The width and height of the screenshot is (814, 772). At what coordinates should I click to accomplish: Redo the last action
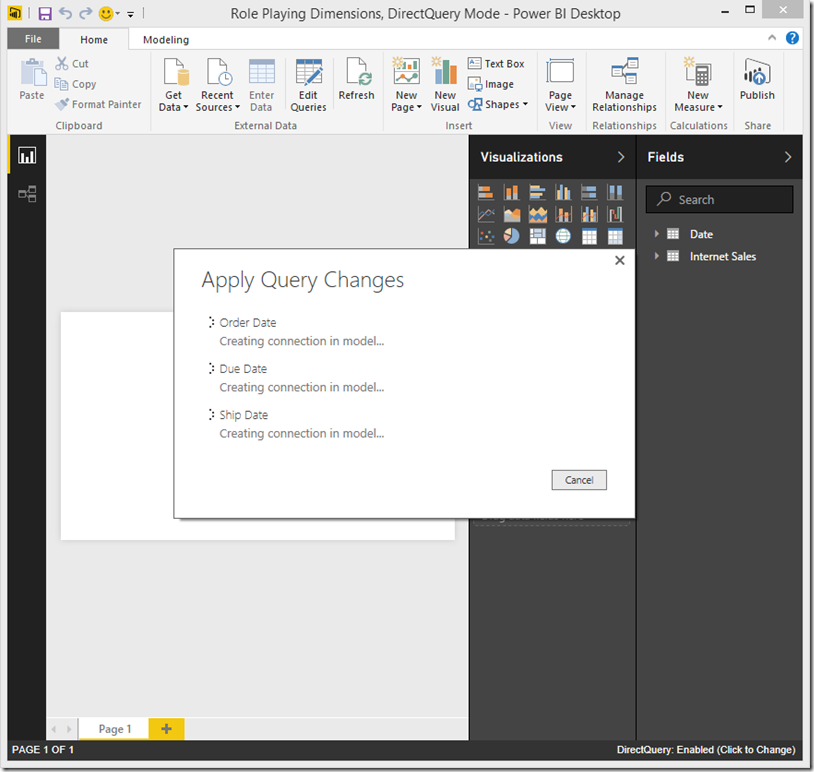tap(85, 13)
